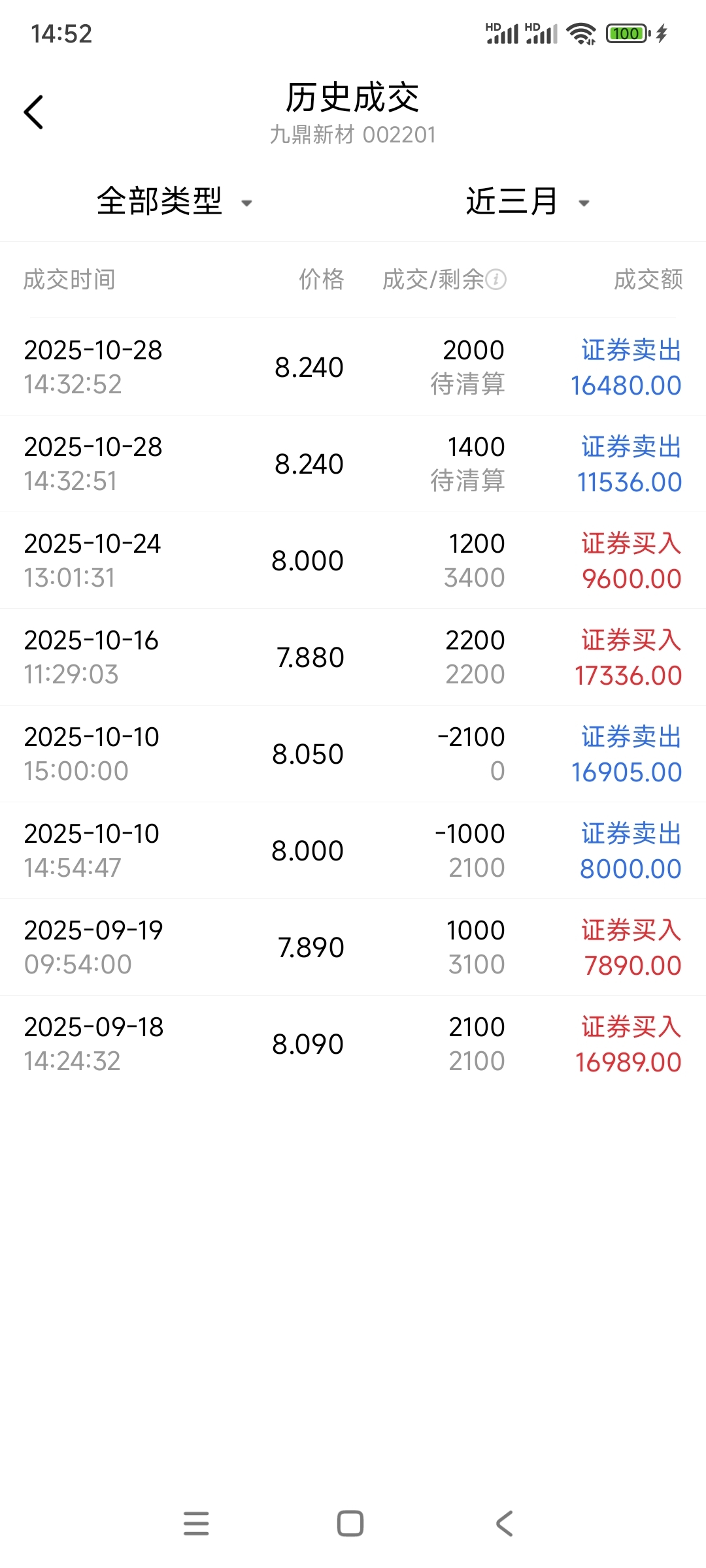
Task: Tap dropdown arrow next to 全部类型
Action: click(247, 203)
